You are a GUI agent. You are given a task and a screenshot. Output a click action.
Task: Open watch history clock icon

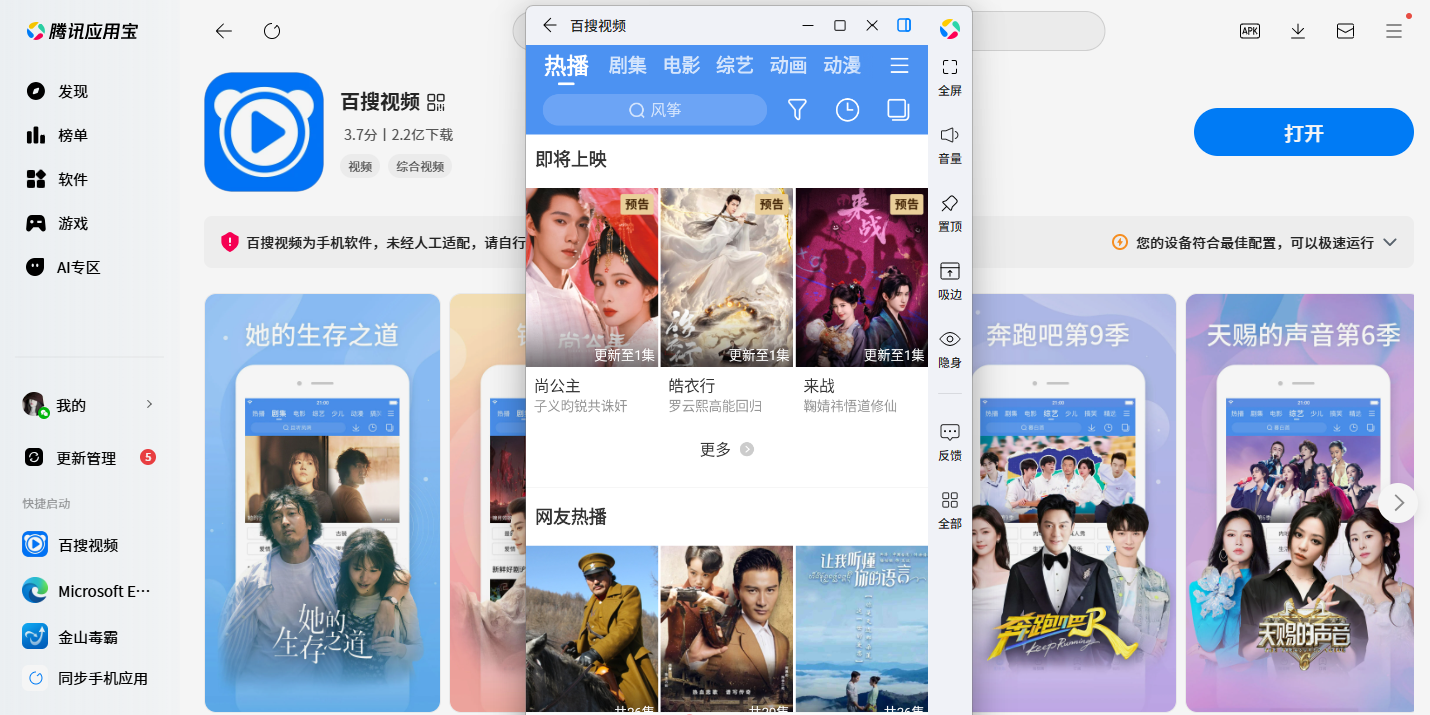(x=847, y=110)
